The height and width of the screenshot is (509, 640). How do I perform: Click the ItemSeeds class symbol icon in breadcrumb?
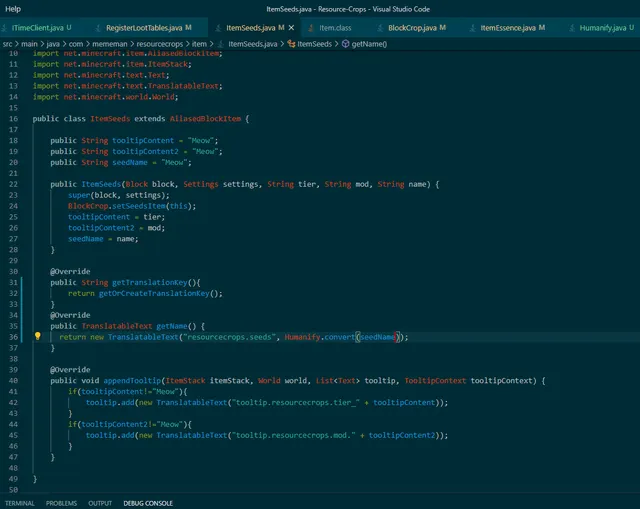291,44
